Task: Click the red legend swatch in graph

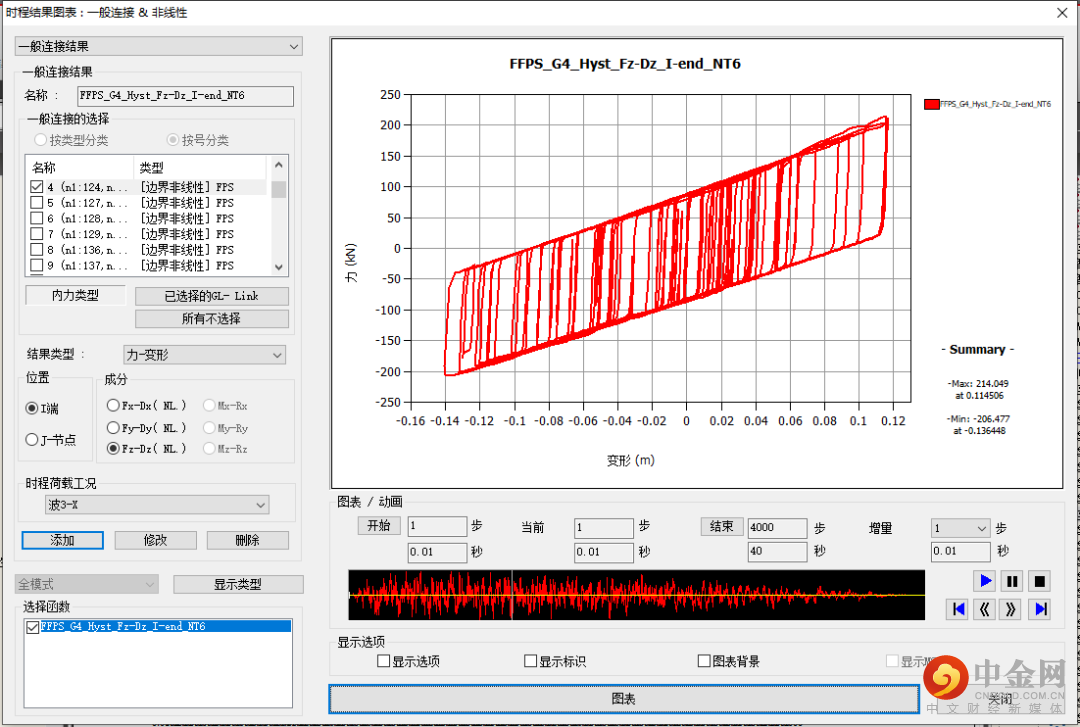Action: [932, 104]
